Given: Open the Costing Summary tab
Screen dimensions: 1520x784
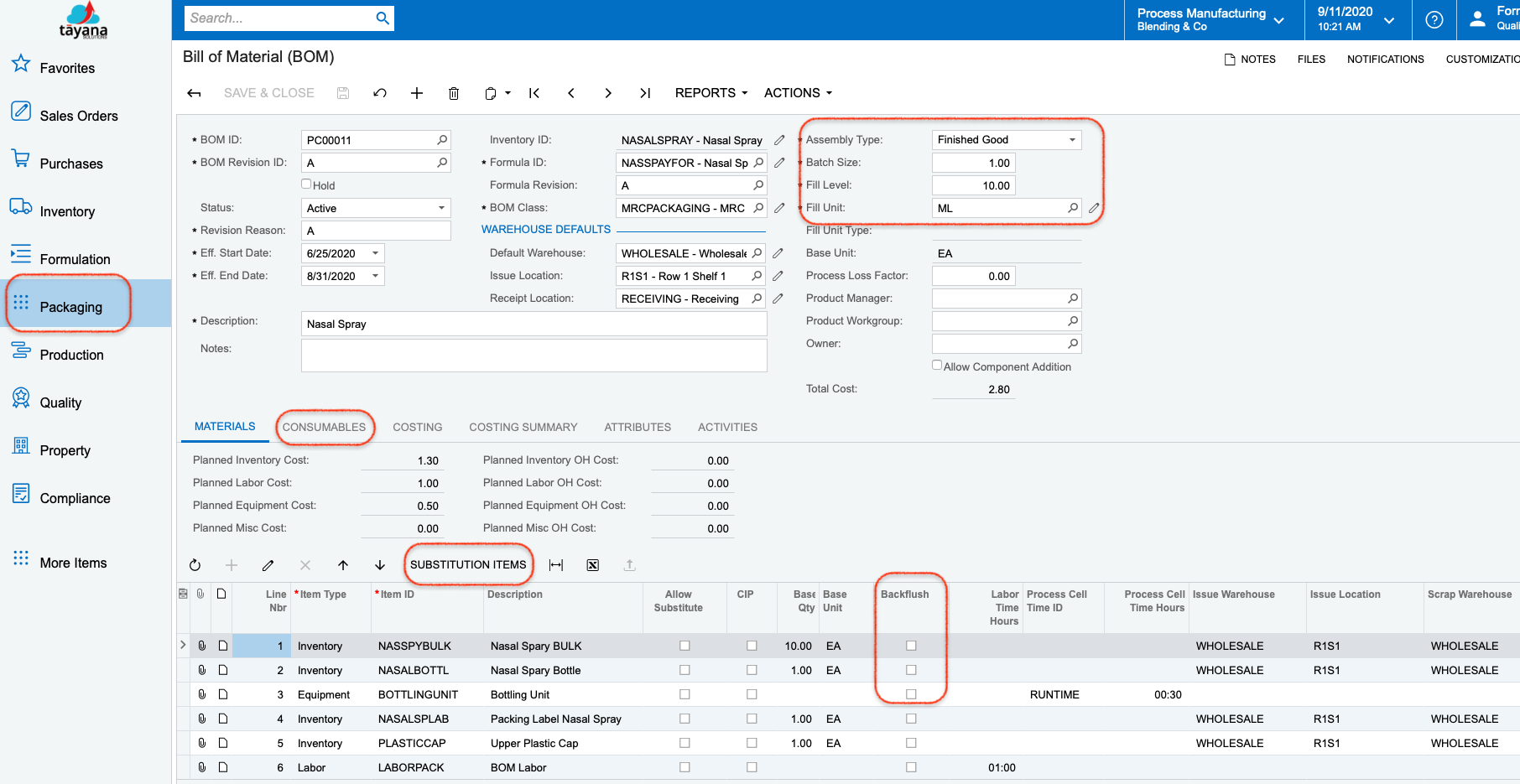Looking at the screenshot, I should (x=523, y=427).
